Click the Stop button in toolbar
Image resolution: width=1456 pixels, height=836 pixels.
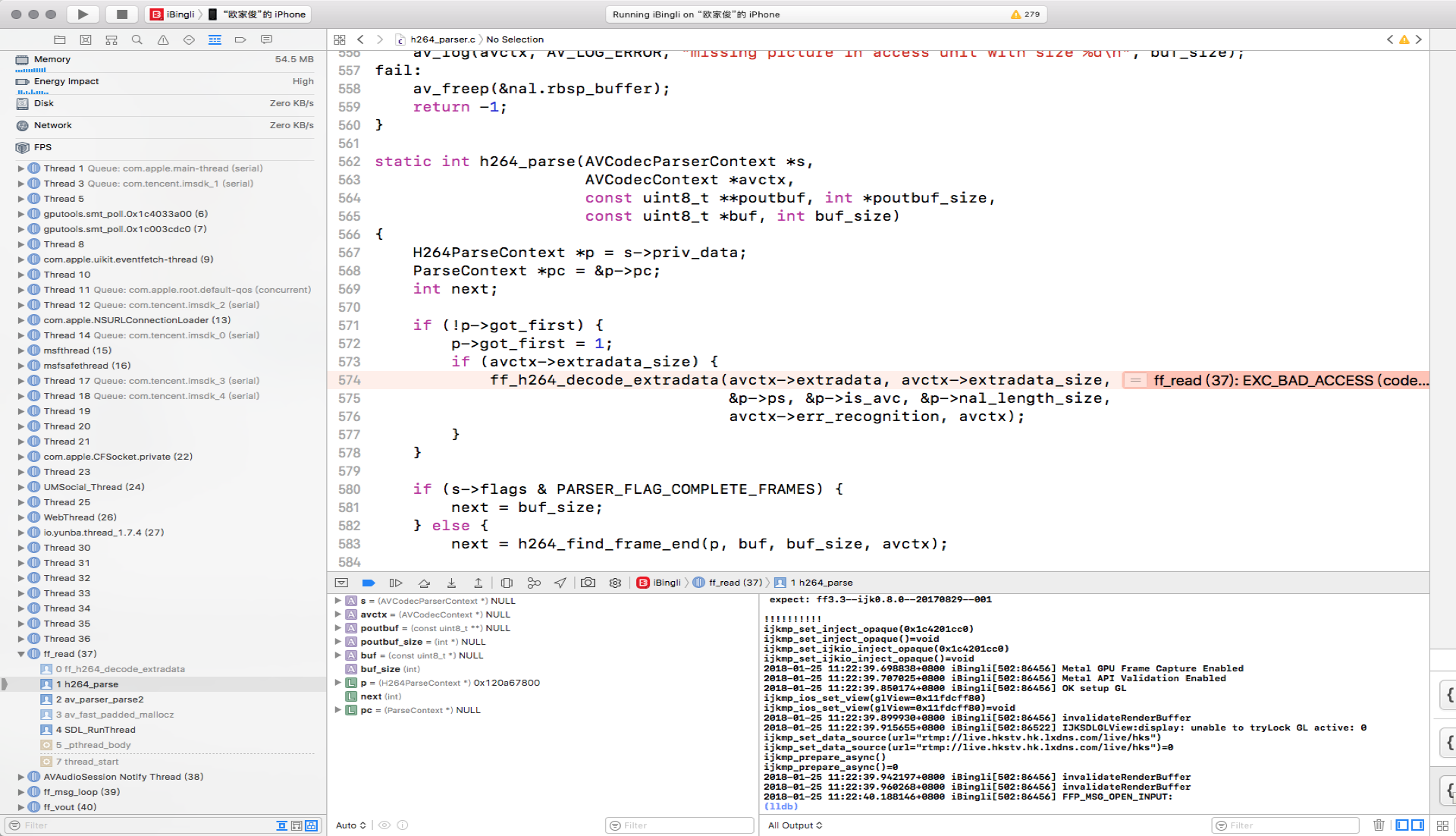[x=121, y=14]
